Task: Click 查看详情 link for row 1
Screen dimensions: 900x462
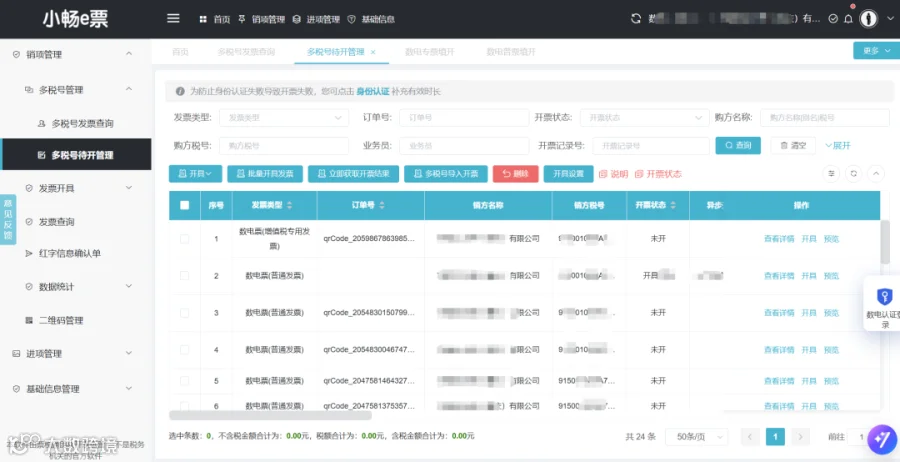Action: (779, 239)
